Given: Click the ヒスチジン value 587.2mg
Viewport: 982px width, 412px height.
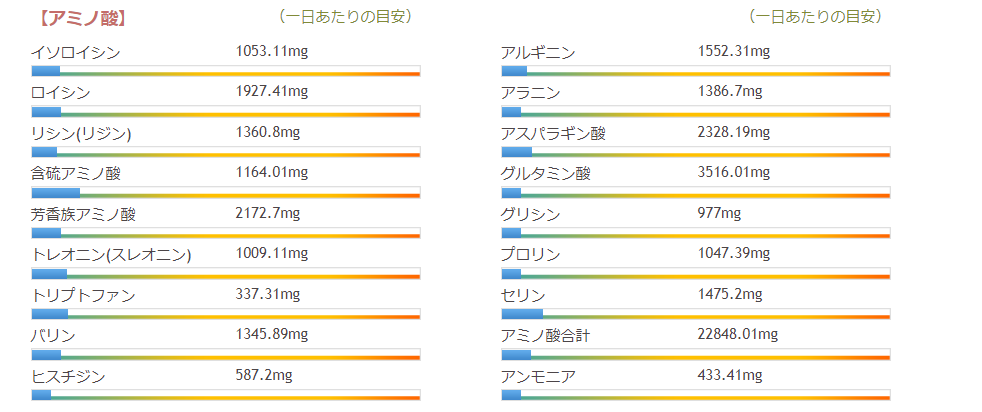Looking at the screenshot, I should 264,375.
